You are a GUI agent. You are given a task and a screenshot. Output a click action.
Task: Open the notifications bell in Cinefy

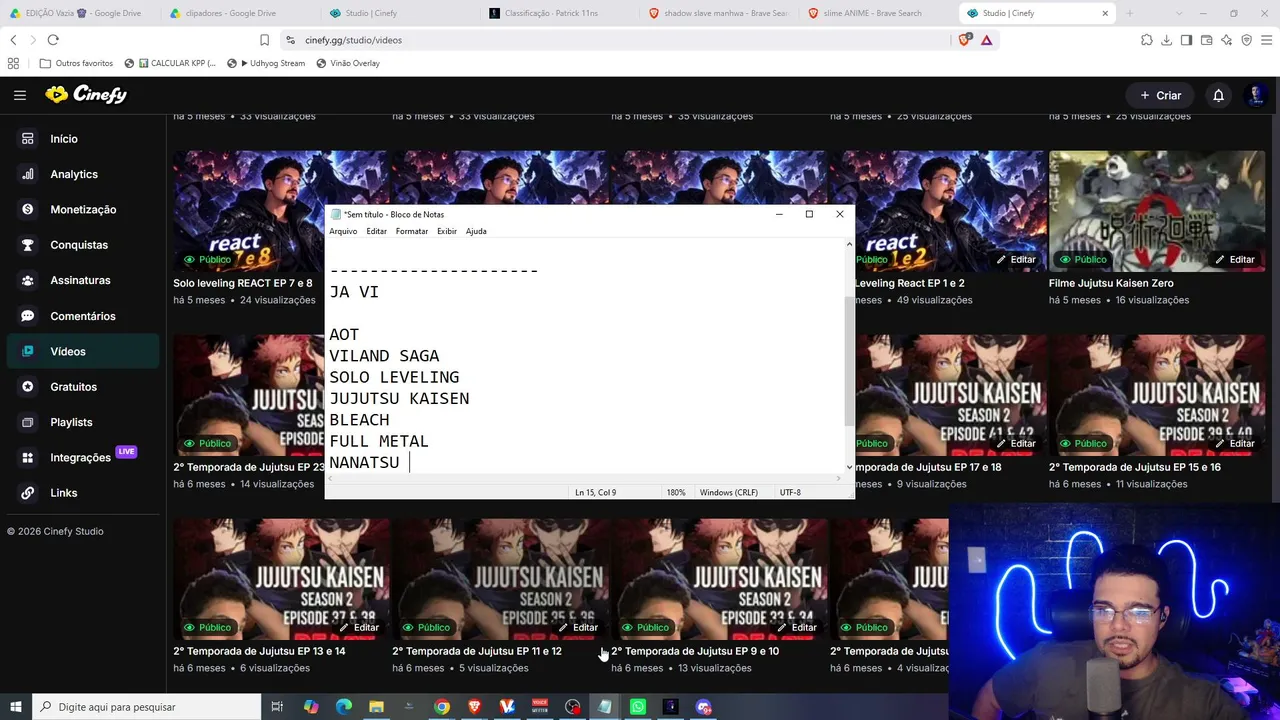coord(1218,95)
